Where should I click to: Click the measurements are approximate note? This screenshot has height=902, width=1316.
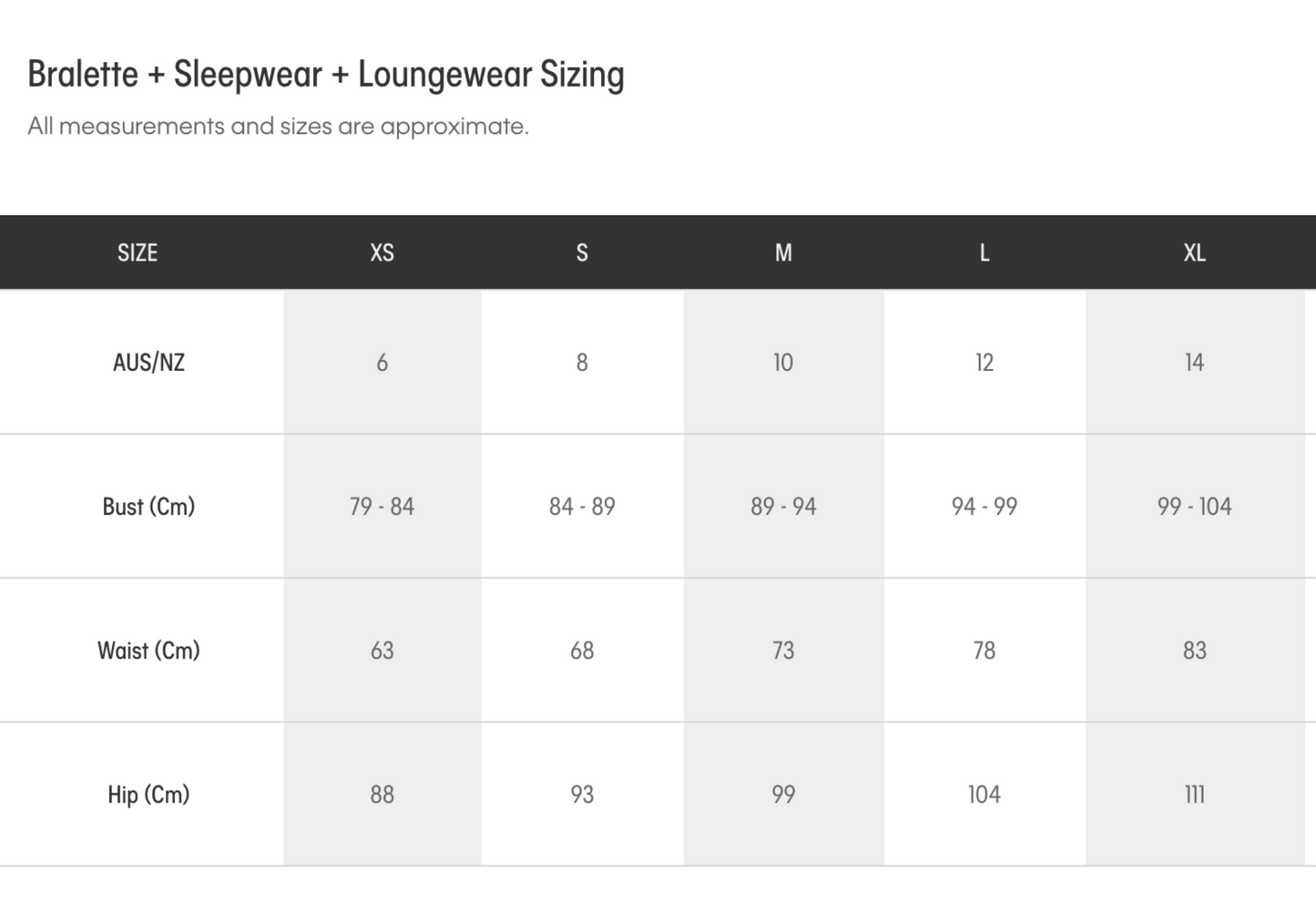coord(278,127)
